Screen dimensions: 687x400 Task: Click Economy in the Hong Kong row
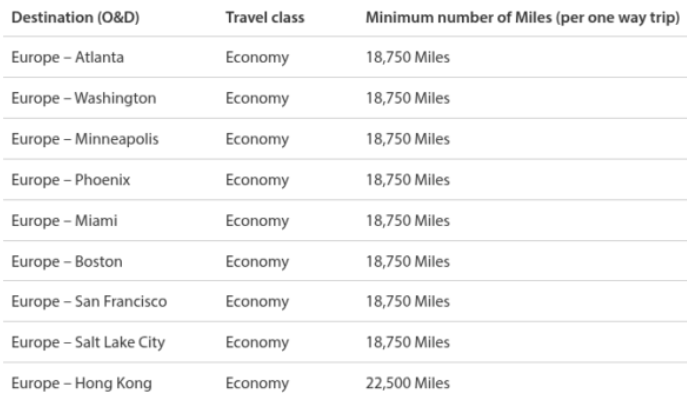(257, 384)
